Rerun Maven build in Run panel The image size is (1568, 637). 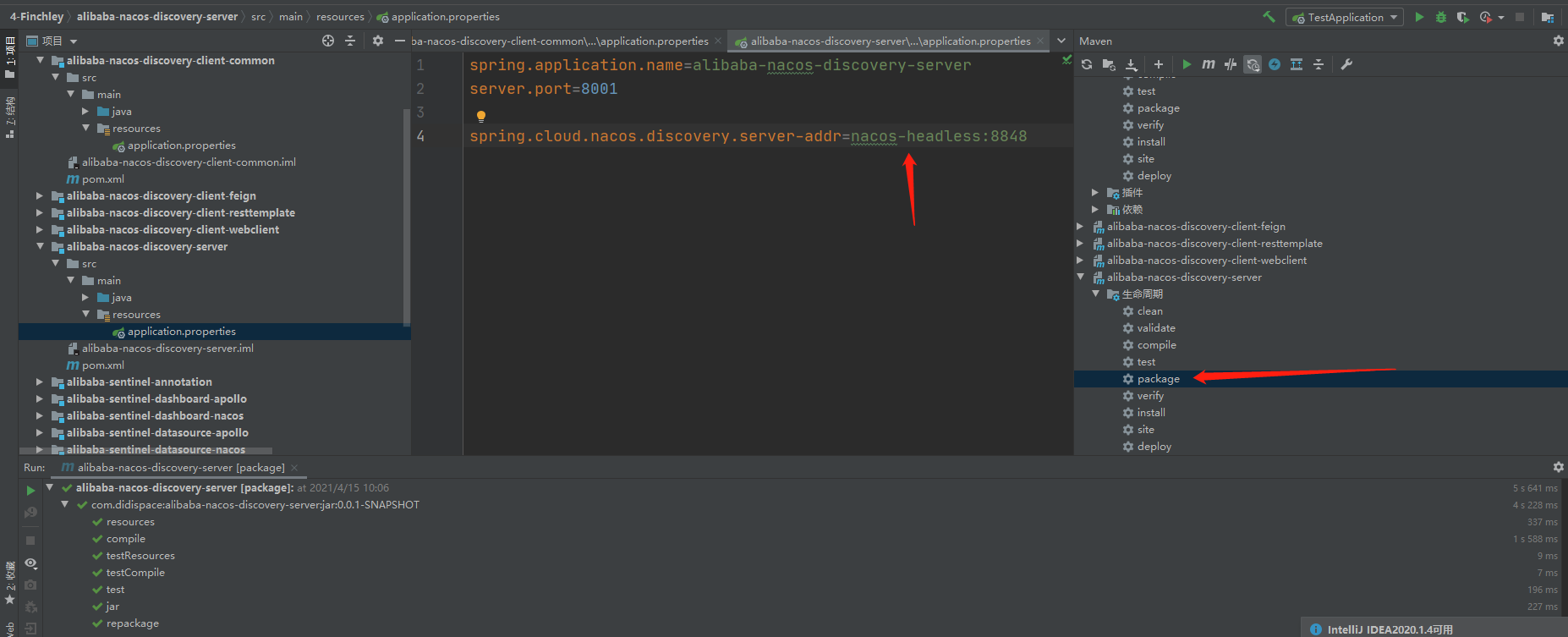[30, 491]
